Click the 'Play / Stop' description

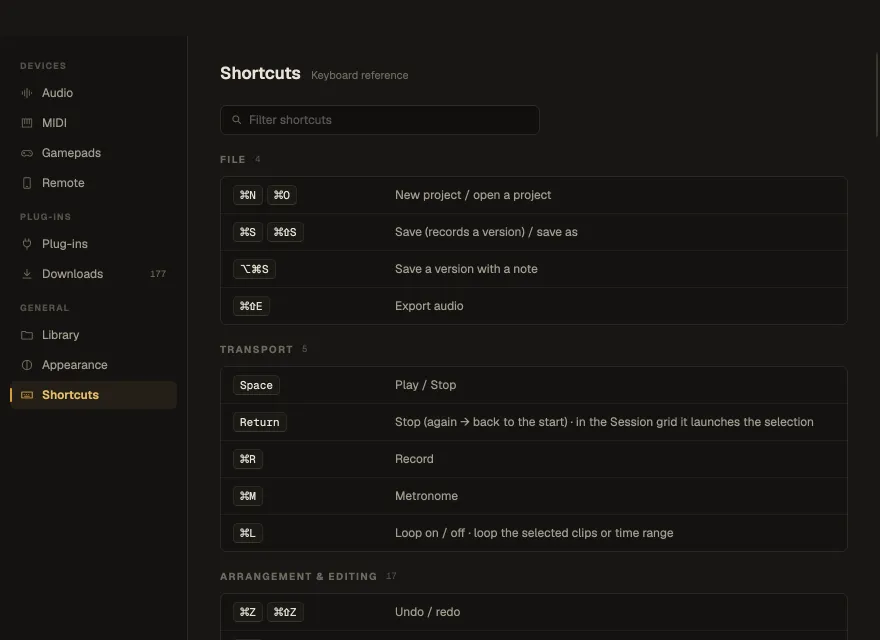(x=425, y=385)
